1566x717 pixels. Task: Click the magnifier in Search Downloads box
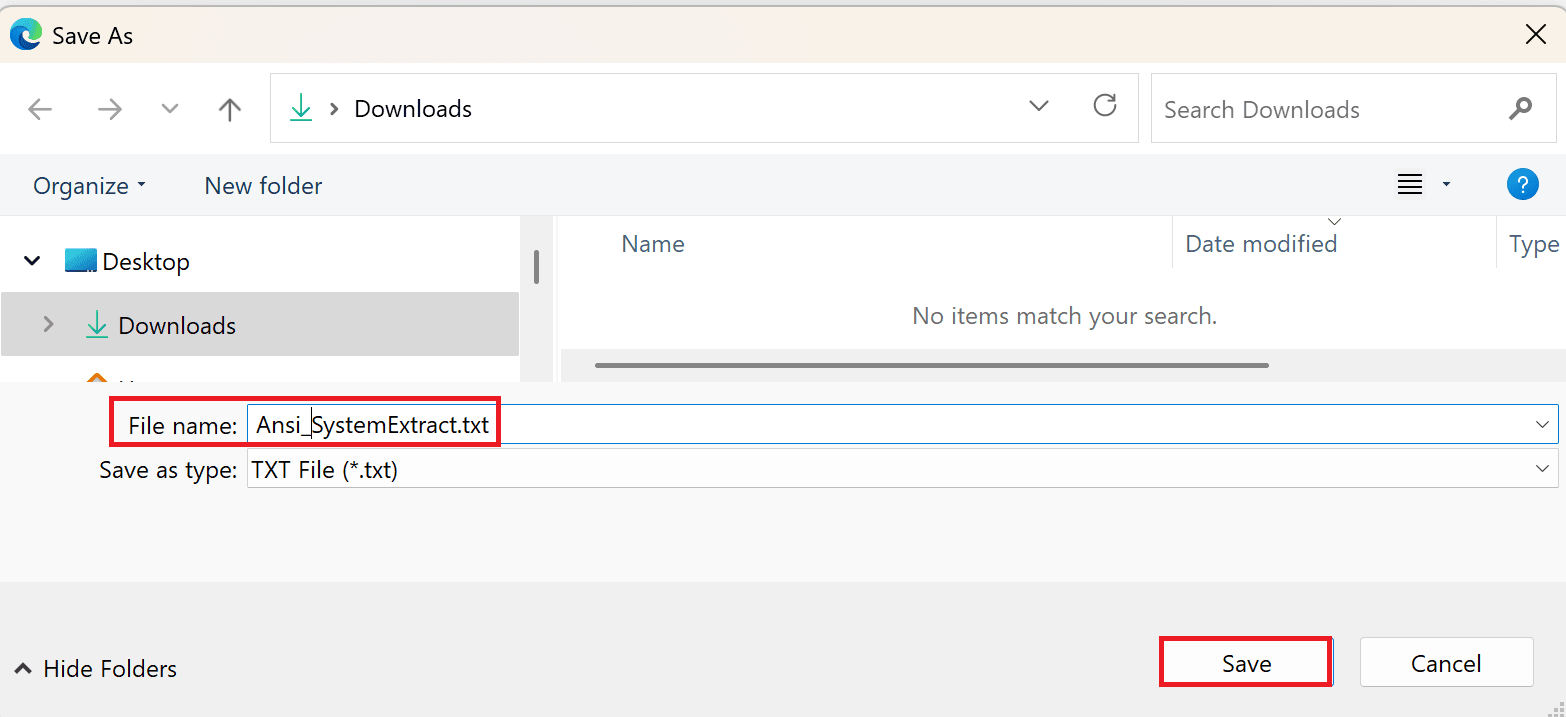pos(1520,108)
